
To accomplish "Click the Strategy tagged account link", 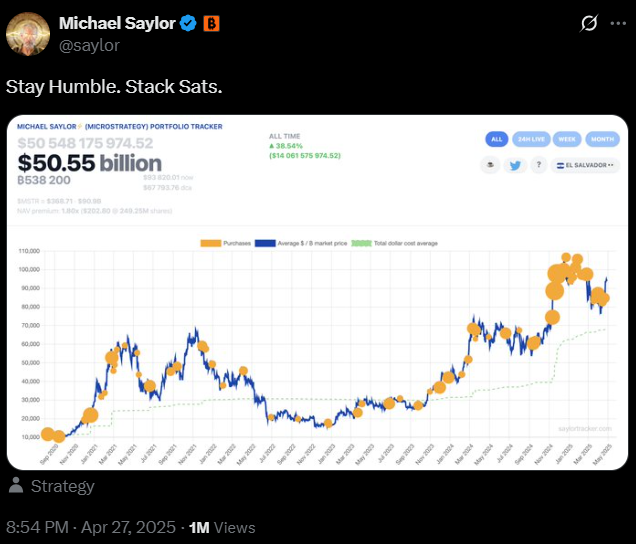I will pos(62,486).
